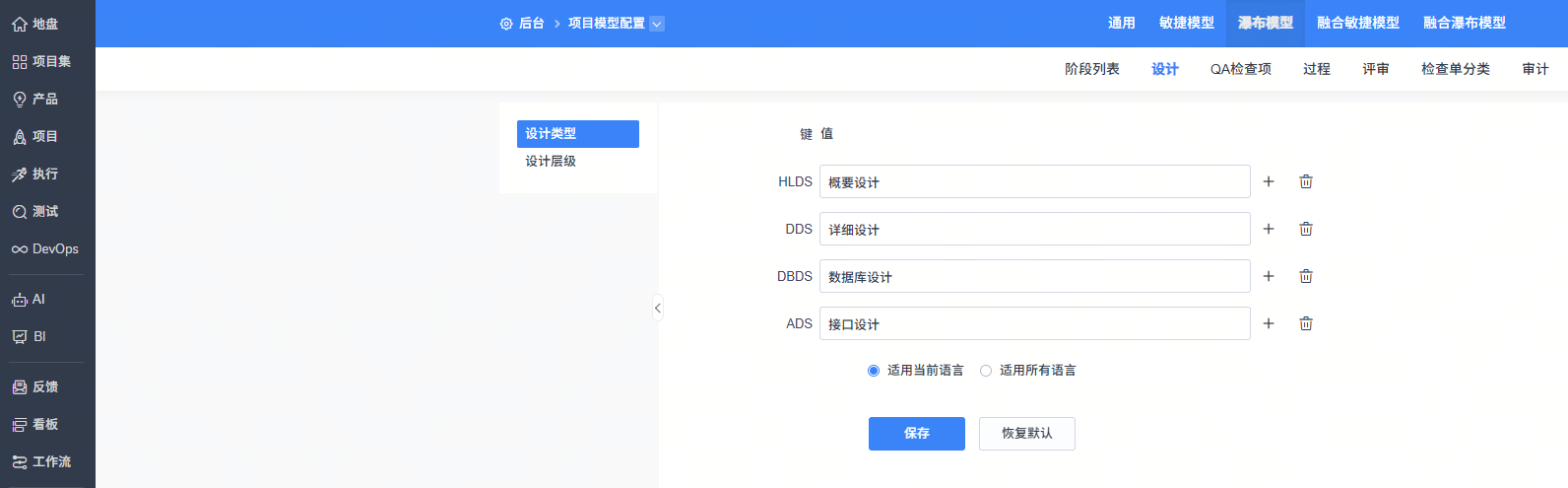The height and width of the screenshot is (488, 1568).
Task: Select the design level tree item
Action: [x=551, y=162]
